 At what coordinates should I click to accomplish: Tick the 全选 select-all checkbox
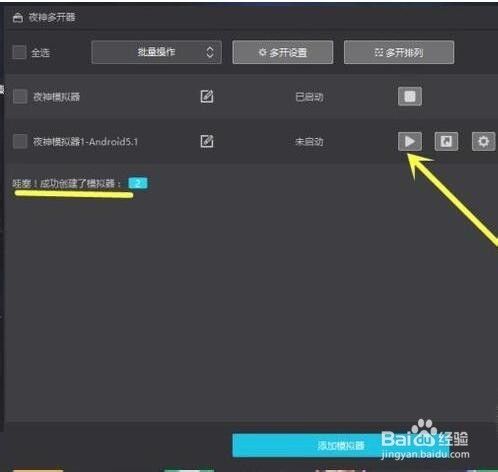click(19, 52)
